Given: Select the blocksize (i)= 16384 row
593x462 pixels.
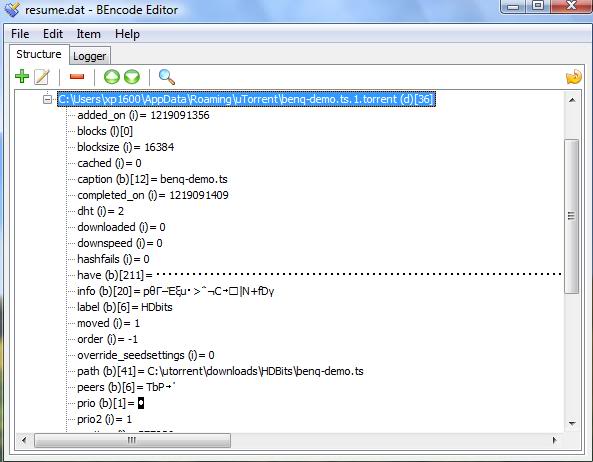Looking at the screenshot, I should 126,147.
